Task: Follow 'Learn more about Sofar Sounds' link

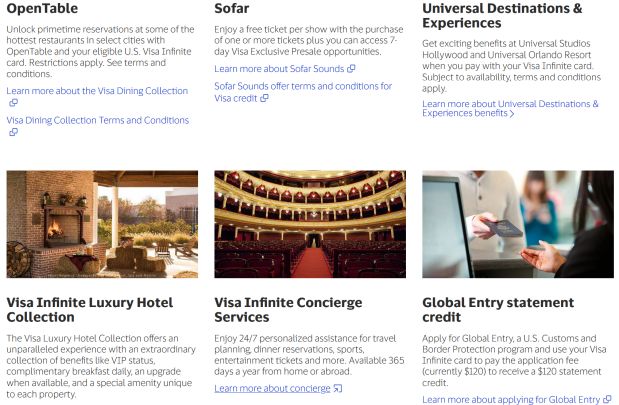Action: 279,69
